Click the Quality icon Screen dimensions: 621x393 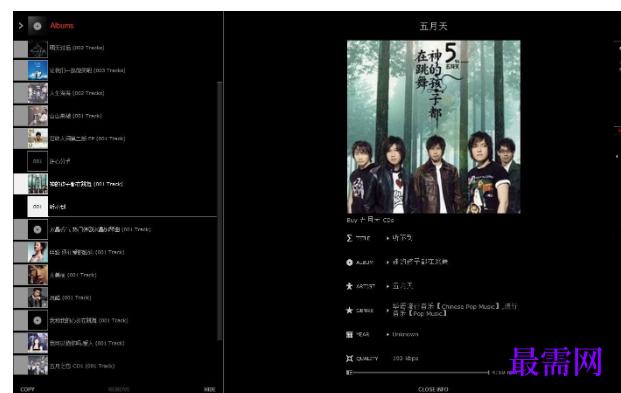(349, 359)
